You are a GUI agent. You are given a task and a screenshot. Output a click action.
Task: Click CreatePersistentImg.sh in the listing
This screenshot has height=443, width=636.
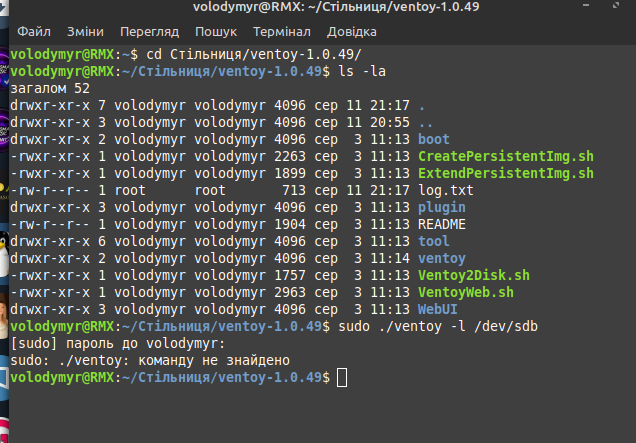tap(506, 156)
